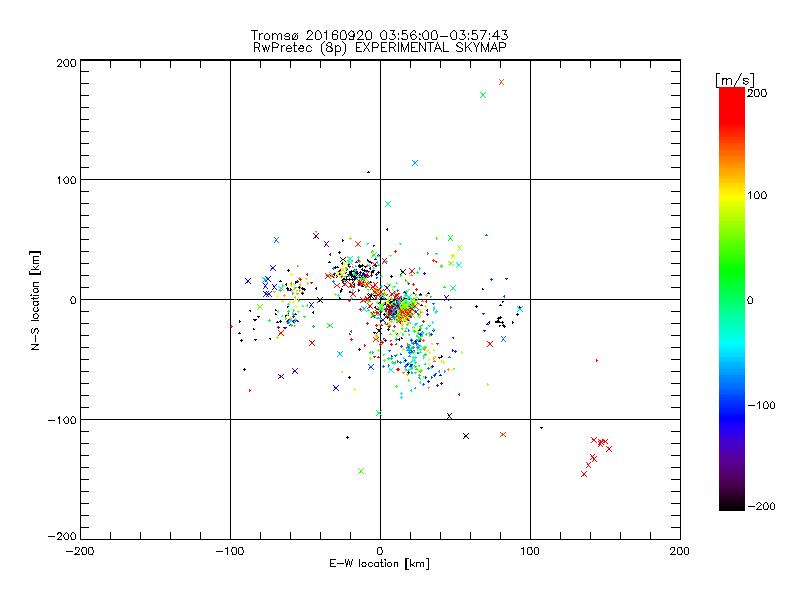Click the color bar scale label "-100"
800x600 pixels.
coord(761,405)
